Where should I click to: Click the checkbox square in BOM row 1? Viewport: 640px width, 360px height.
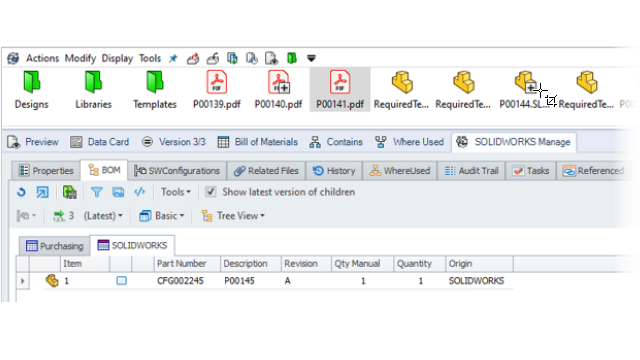click(122, 281)
